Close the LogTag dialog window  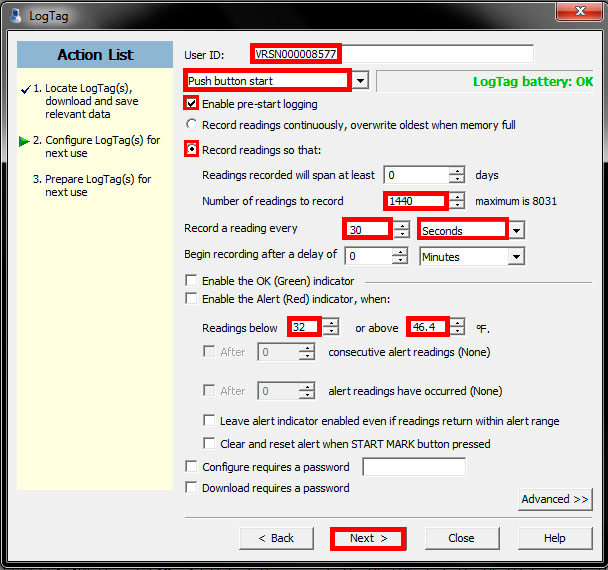coord(576,11)
